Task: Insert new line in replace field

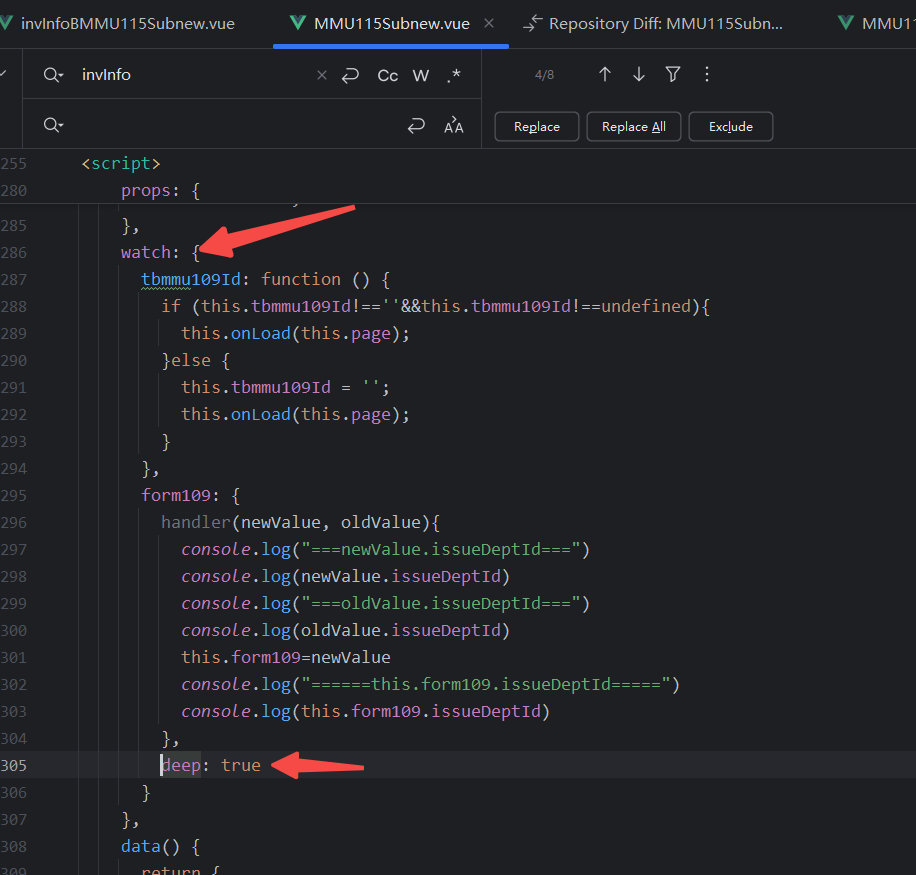Action: [416, 126]
